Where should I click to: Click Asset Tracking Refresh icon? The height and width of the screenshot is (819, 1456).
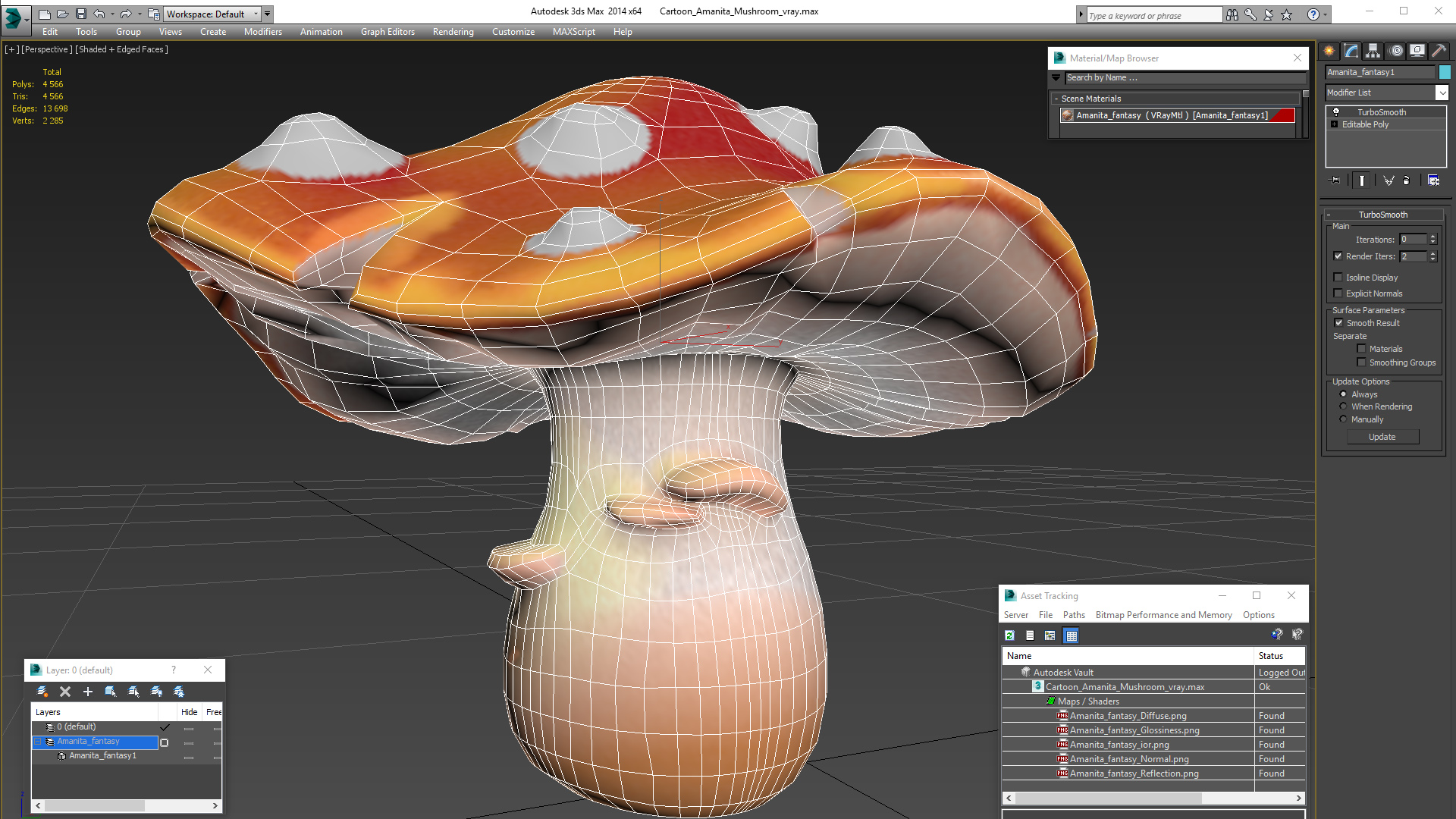tap(1009, 635)
